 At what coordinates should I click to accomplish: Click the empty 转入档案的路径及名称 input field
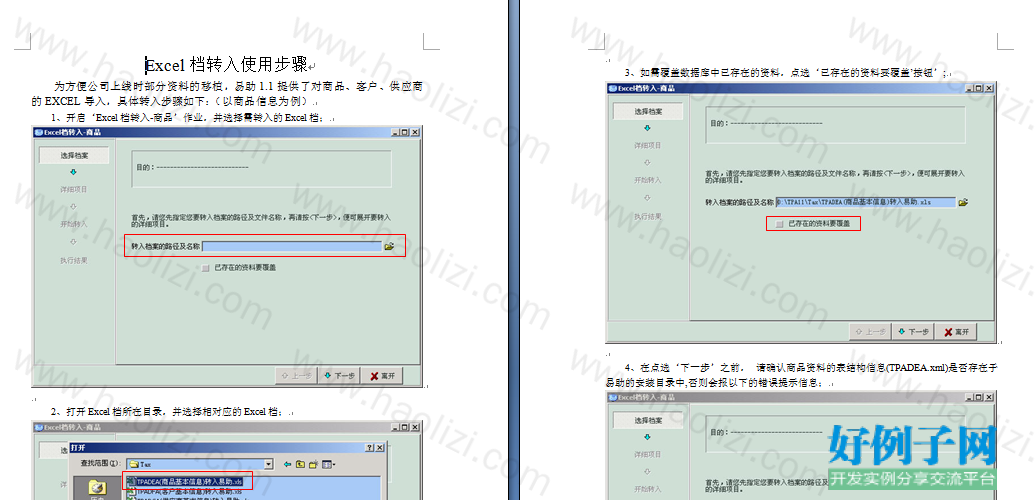tap(292, 246)
